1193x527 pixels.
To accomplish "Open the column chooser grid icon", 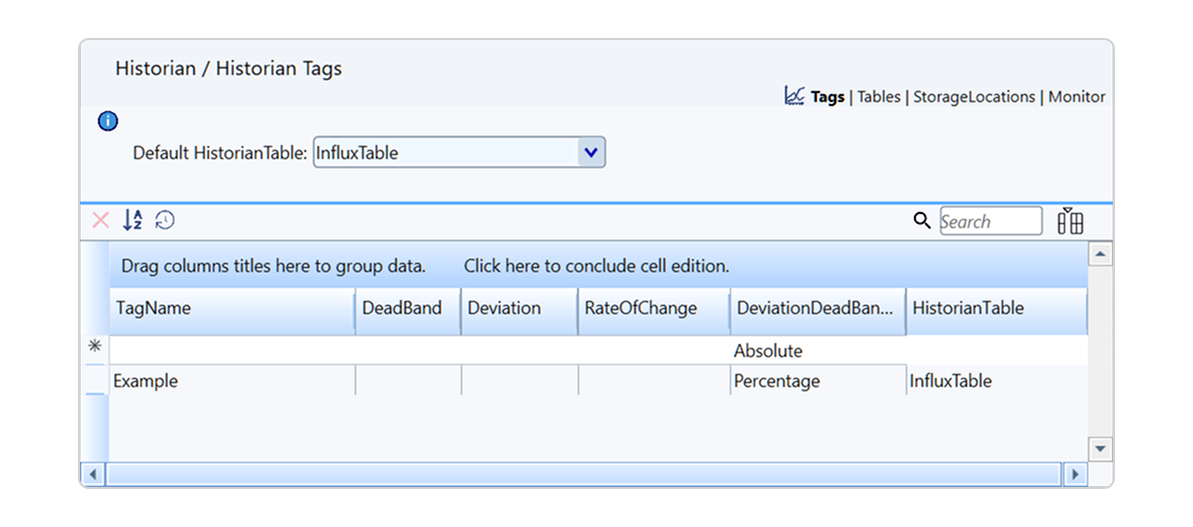I will pyautogui.click(x=1071, y=221).
